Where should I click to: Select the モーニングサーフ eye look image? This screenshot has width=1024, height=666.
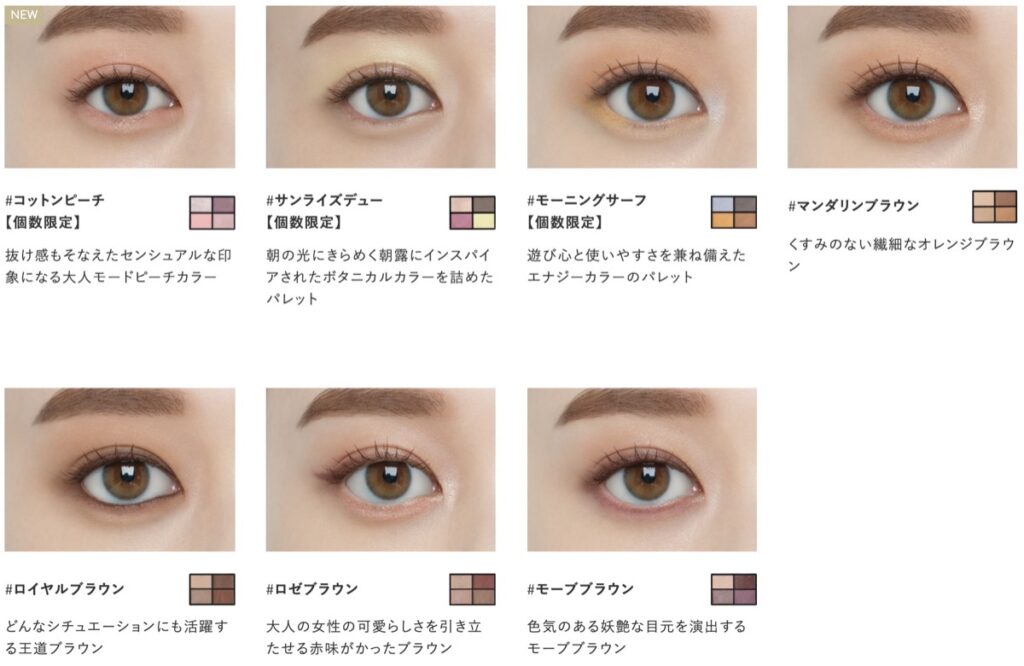click(642, 86)
